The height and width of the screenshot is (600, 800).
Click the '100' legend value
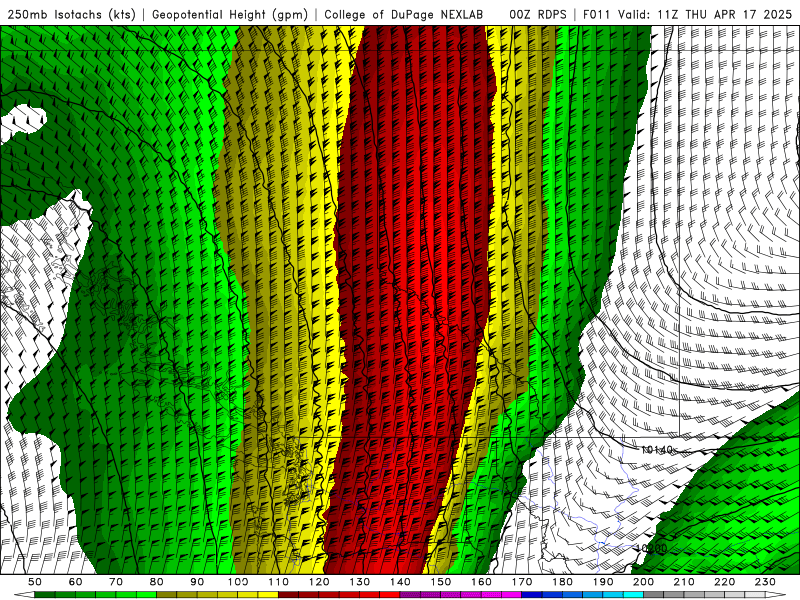pos(238,582)
